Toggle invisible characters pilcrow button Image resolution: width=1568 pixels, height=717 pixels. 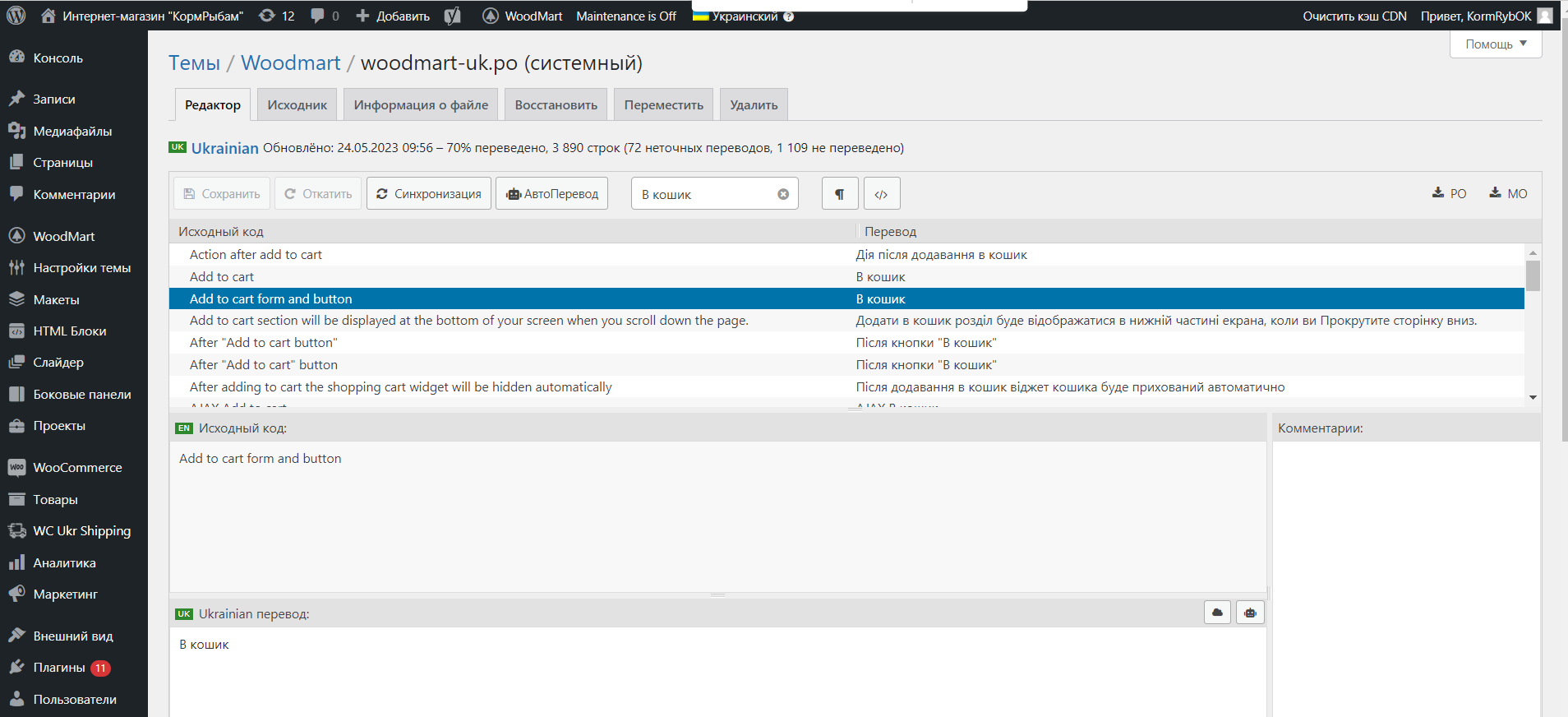(840, 193)
